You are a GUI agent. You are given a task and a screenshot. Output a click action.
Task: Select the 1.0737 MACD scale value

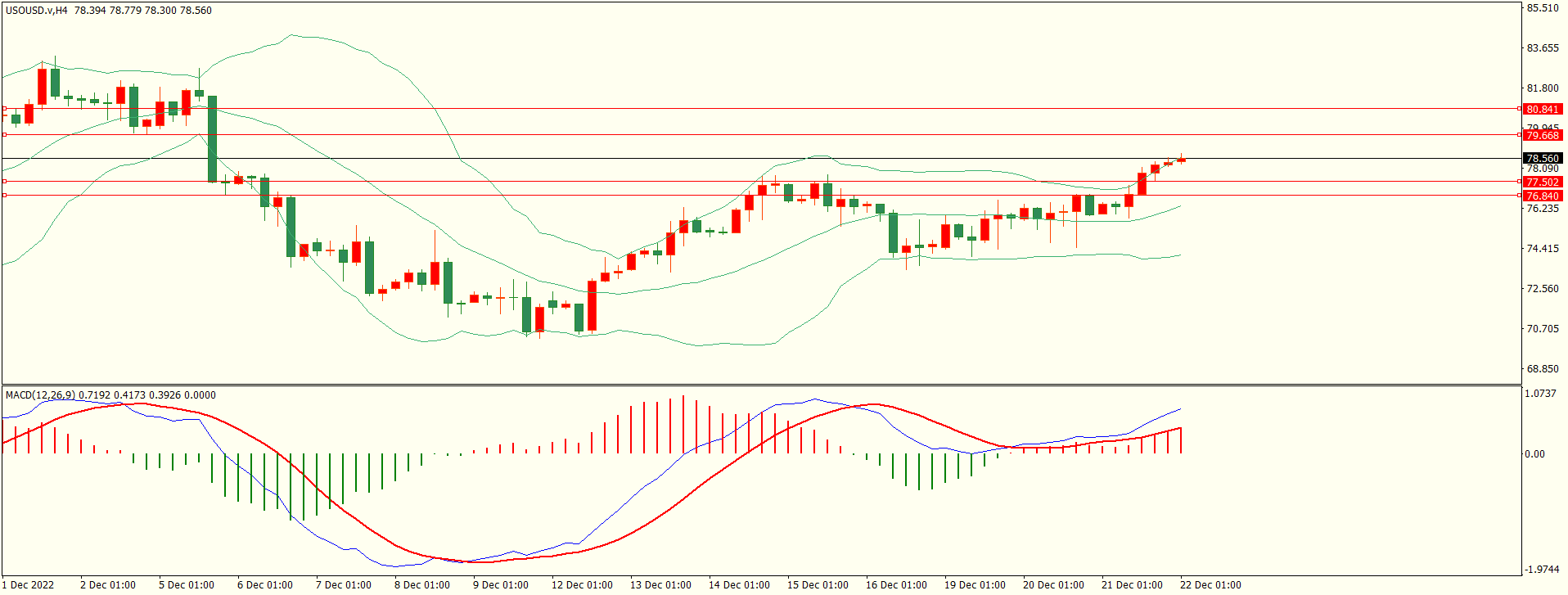[x=1540, y=394]
